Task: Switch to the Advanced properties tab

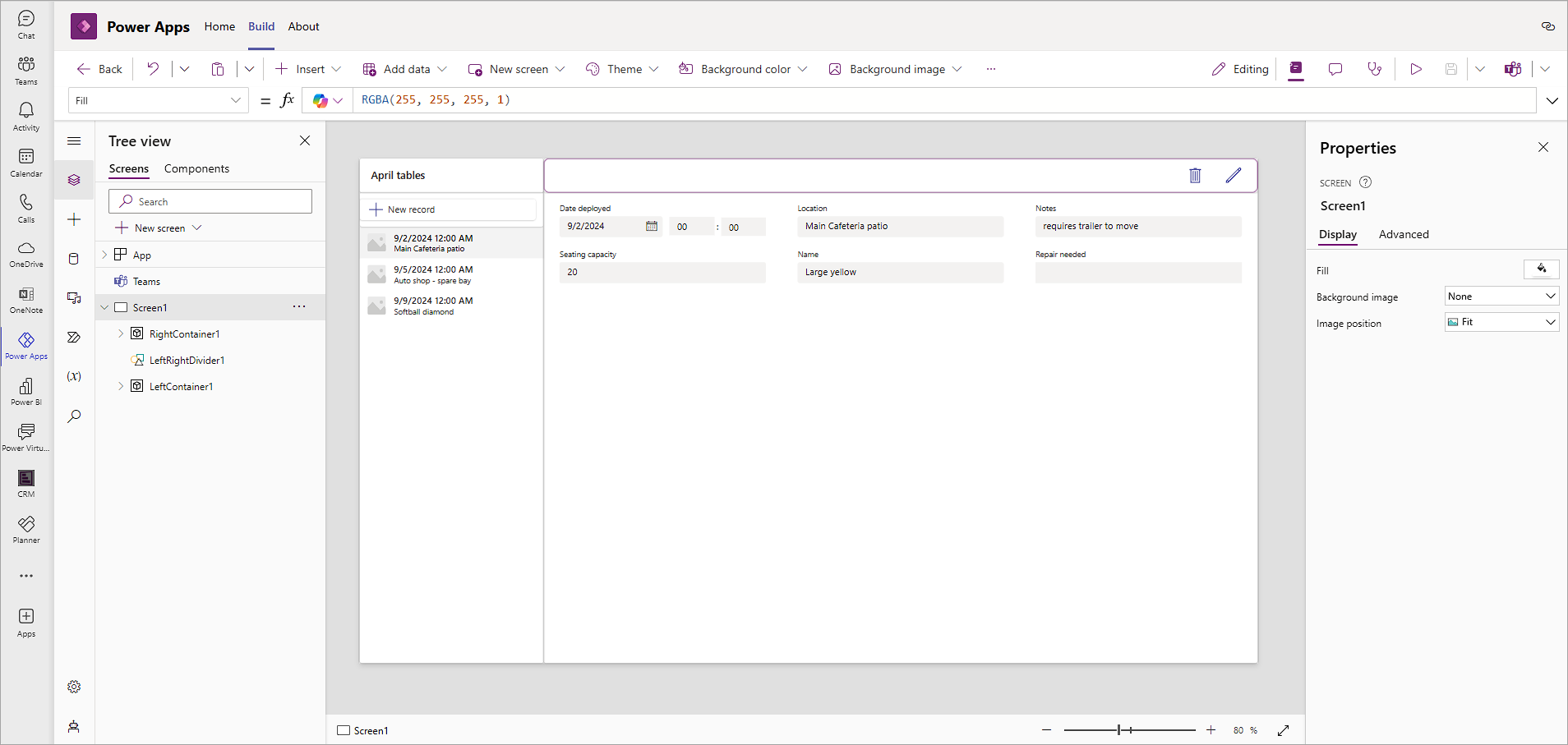Action: point(1404,235)
